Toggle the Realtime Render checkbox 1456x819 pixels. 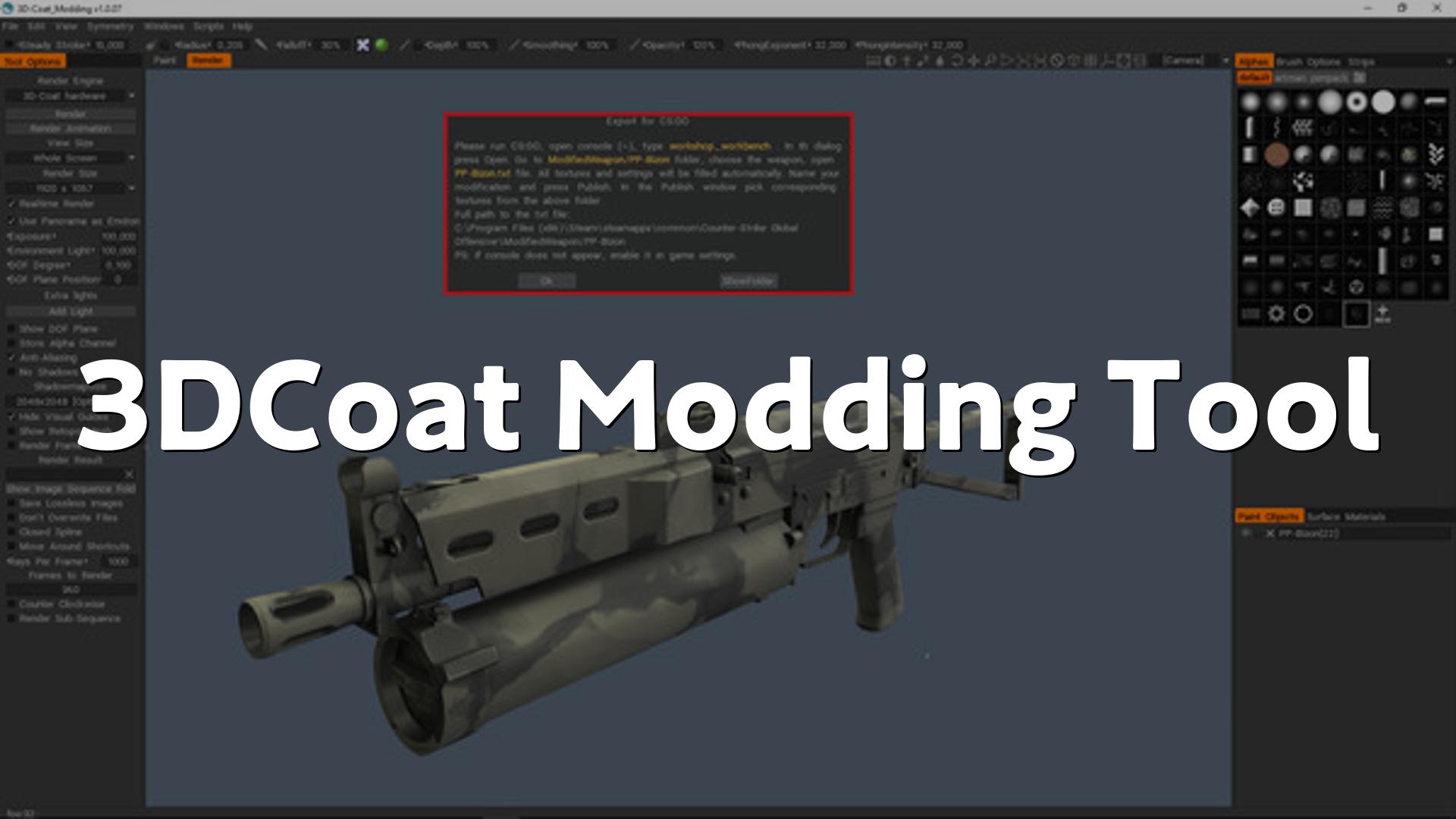[x=11, y=204]
